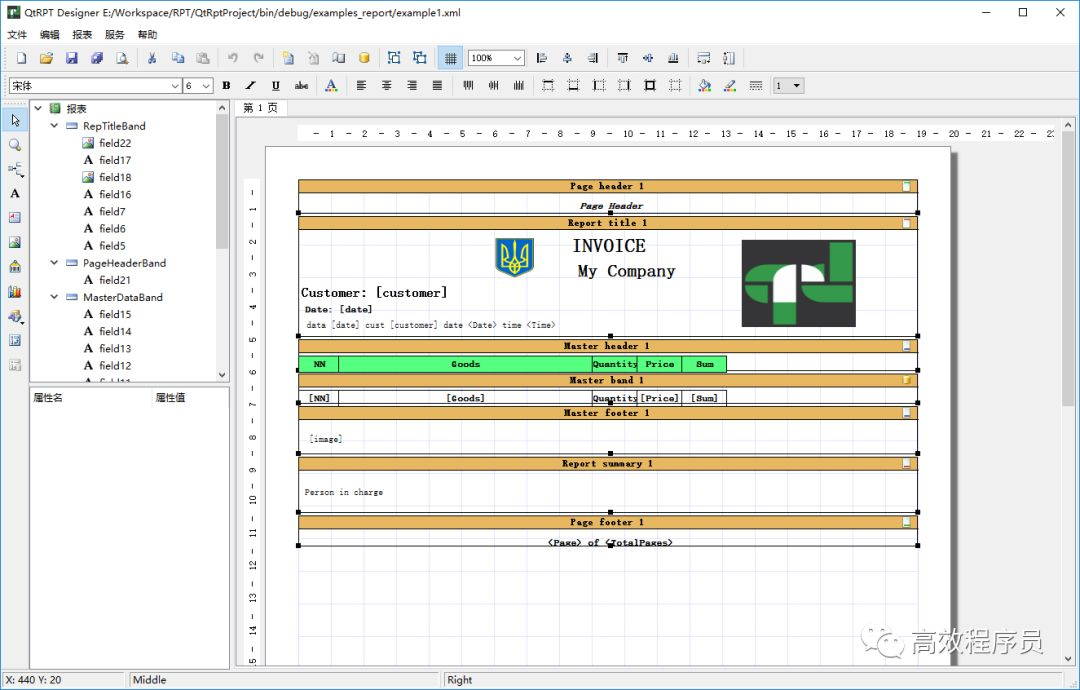The width and height of the screenshot is (1080, 690).
Task: Toggle underline formatting
Action: pyautogui.click(x=273, y=85)
